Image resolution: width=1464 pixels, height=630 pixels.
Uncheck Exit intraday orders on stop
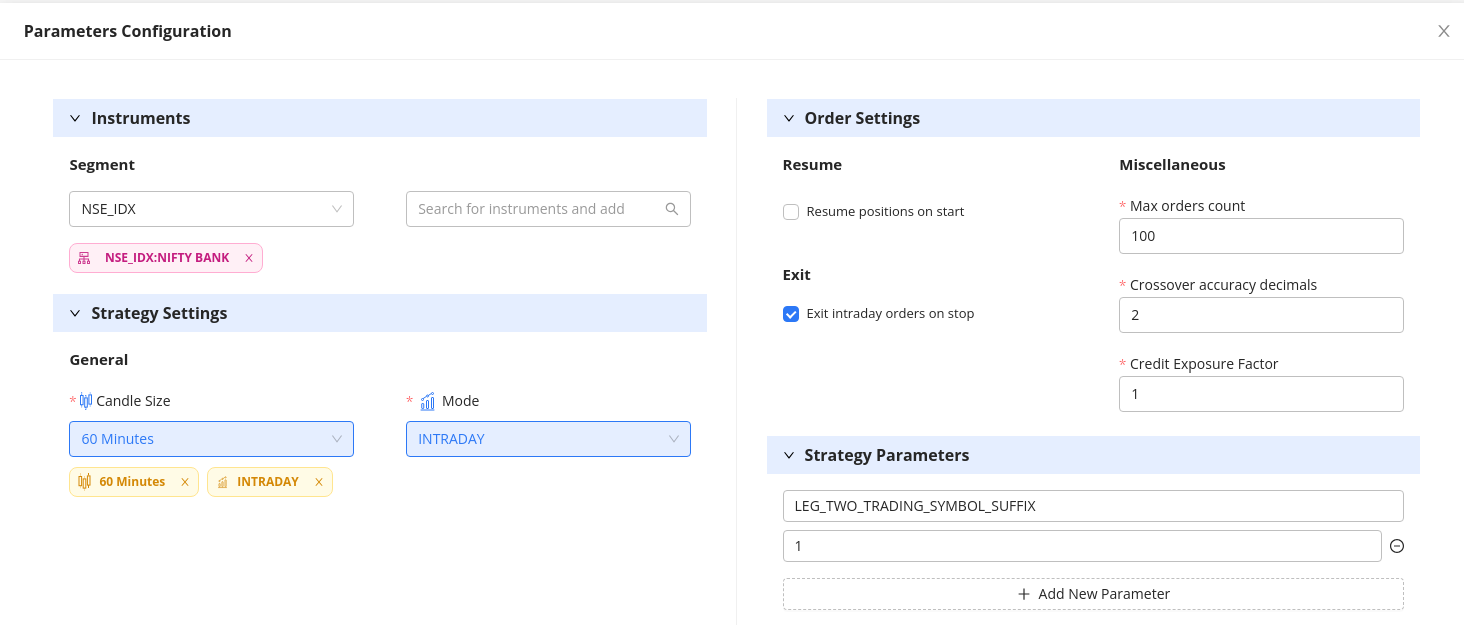tap(791, 314)
